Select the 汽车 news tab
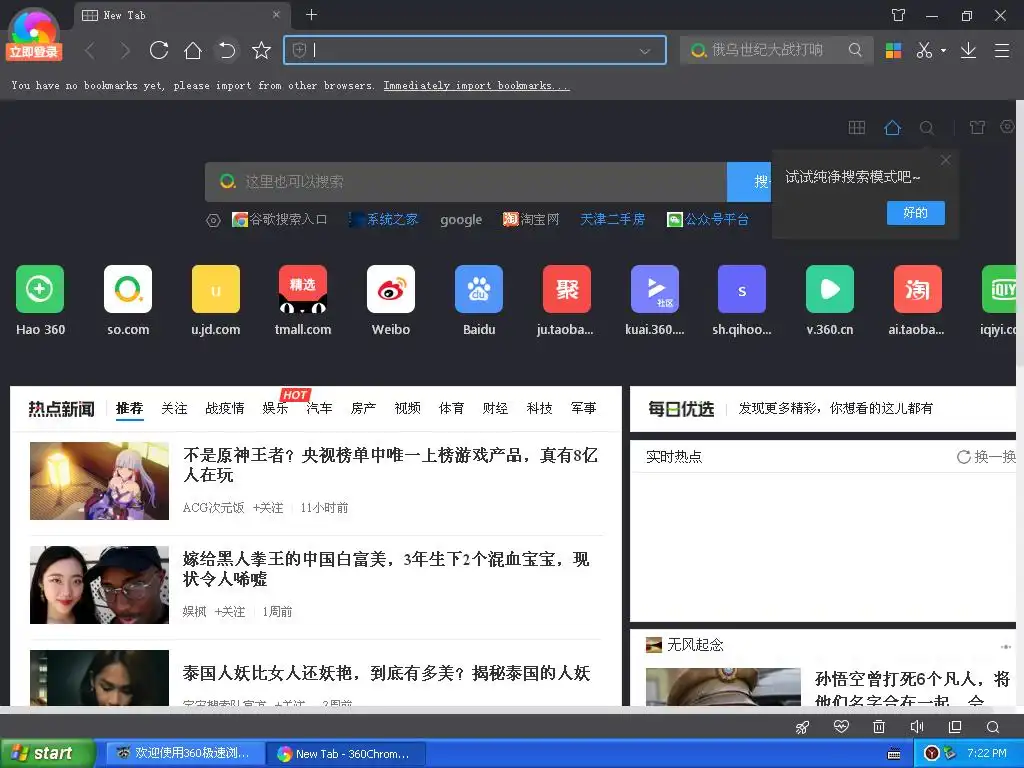This screenshot has width=1024, height=768. coord(319,408)
